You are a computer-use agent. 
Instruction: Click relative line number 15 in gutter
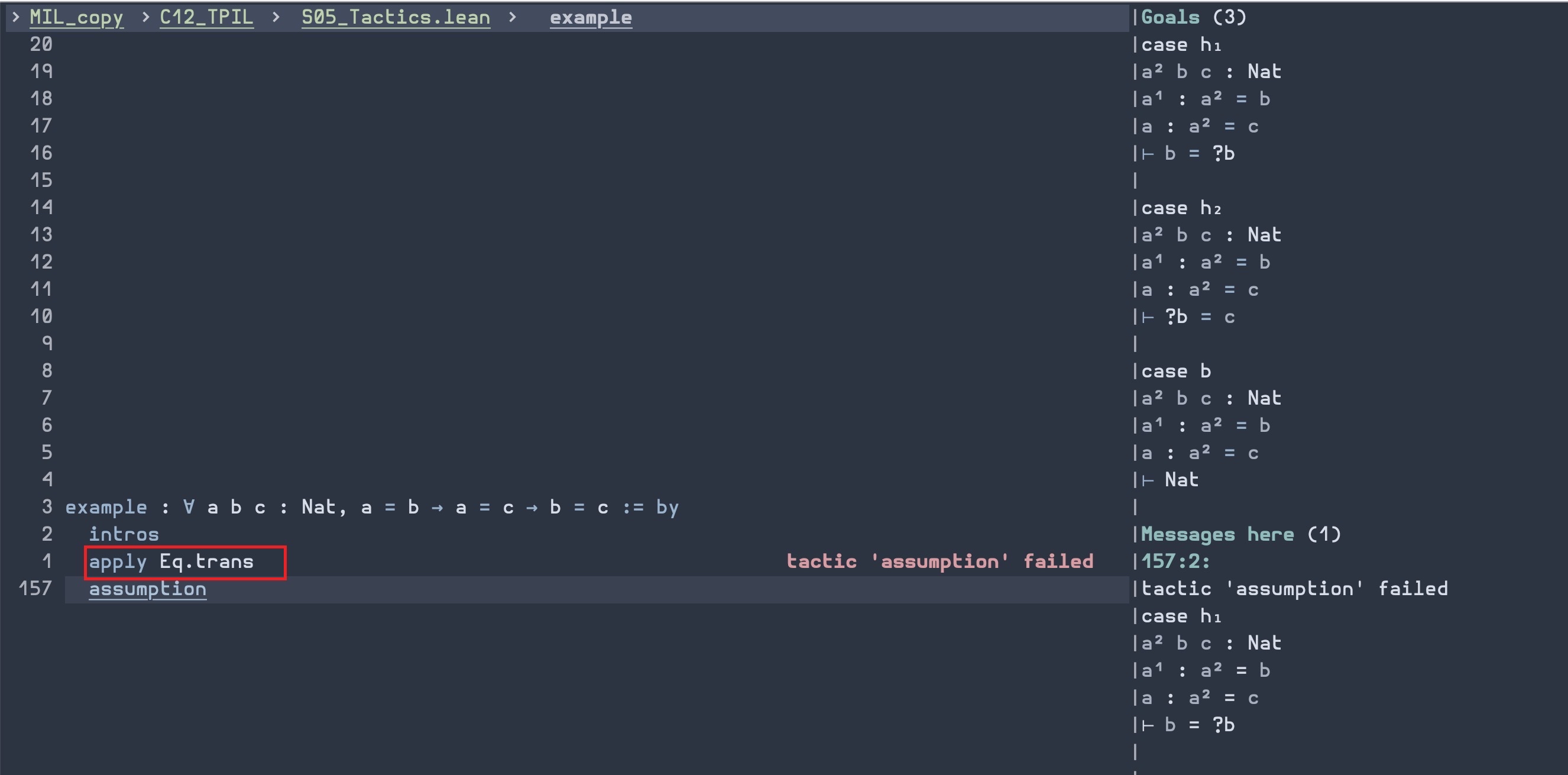click(x=41, y=180)
